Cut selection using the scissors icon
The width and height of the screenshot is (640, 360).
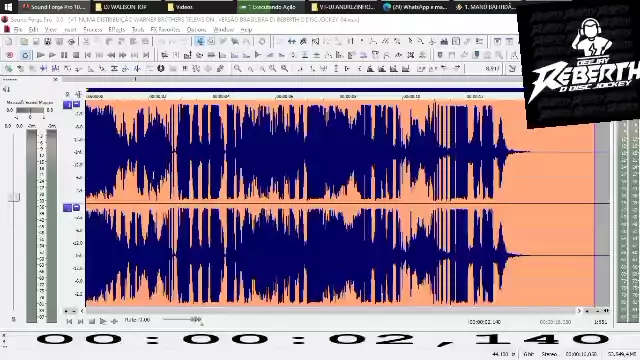tap(86, 41)
